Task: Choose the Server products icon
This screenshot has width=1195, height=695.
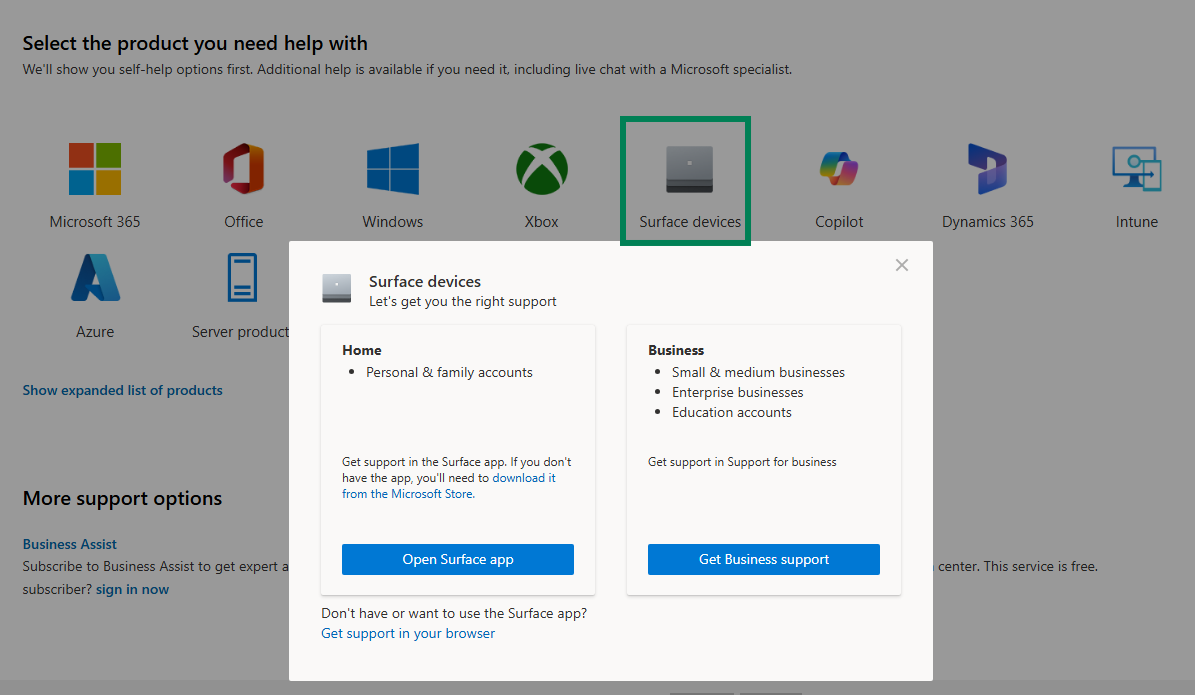Action: tap(242, 278)
